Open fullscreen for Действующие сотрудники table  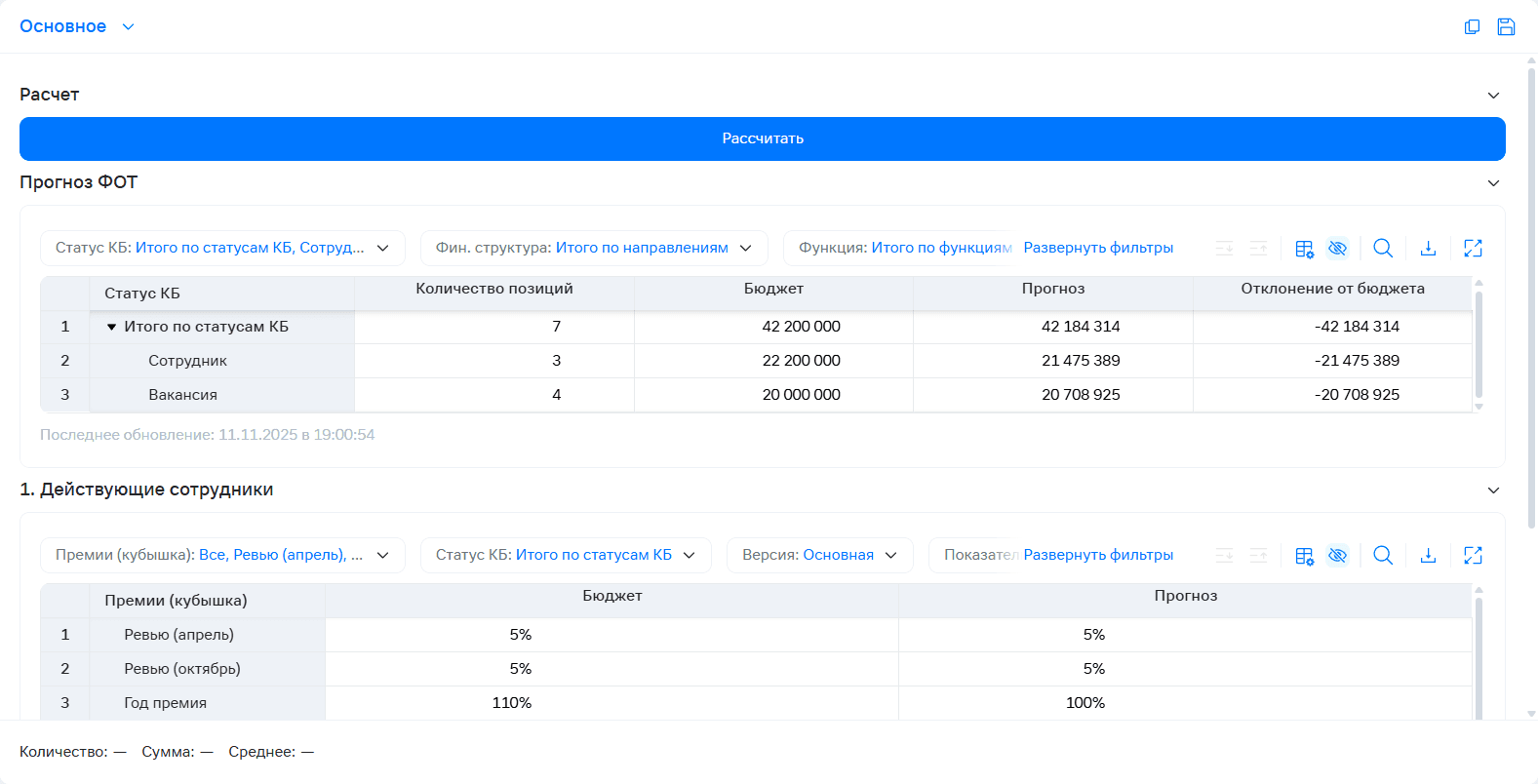1473,556
